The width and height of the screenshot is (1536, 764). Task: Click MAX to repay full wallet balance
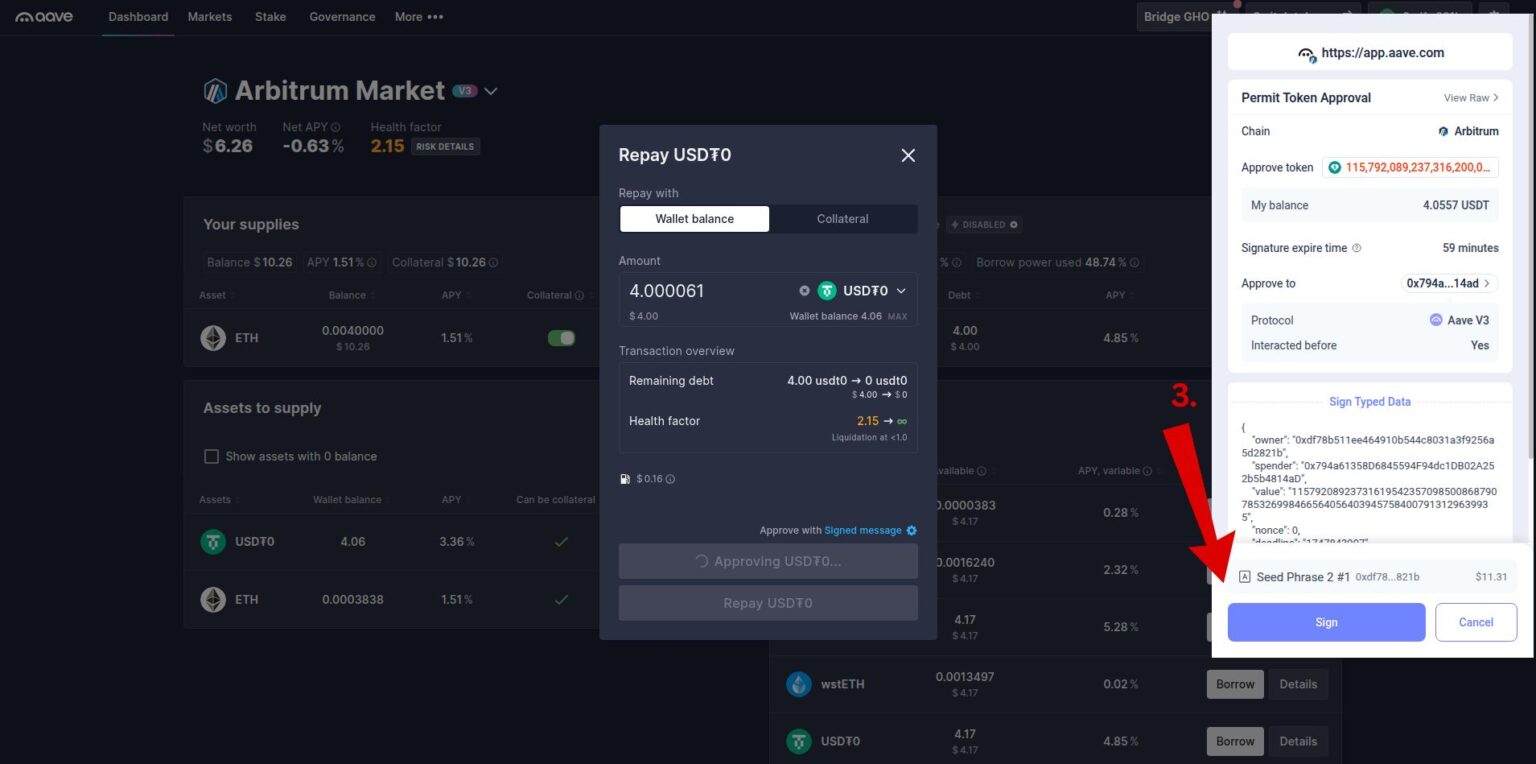pyautogui.click(x=898, y=316)
